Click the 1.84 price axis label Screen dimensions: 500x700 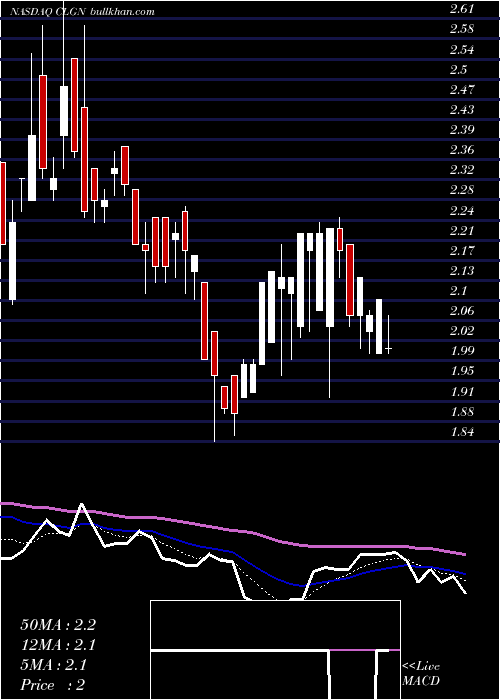tap(461, 432)
